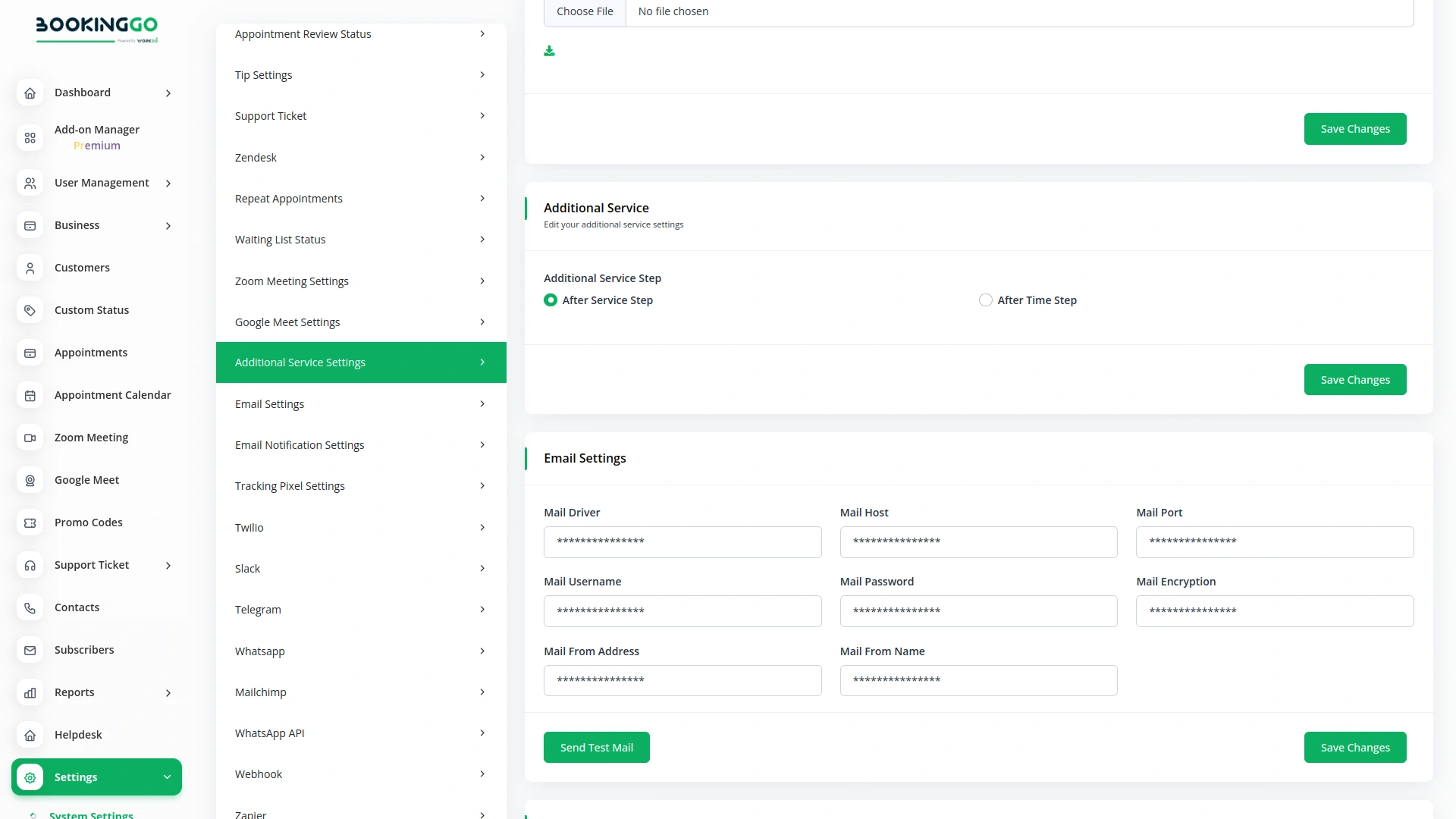Click the Choose File button
1456x819 pixels.
point(585,12)
